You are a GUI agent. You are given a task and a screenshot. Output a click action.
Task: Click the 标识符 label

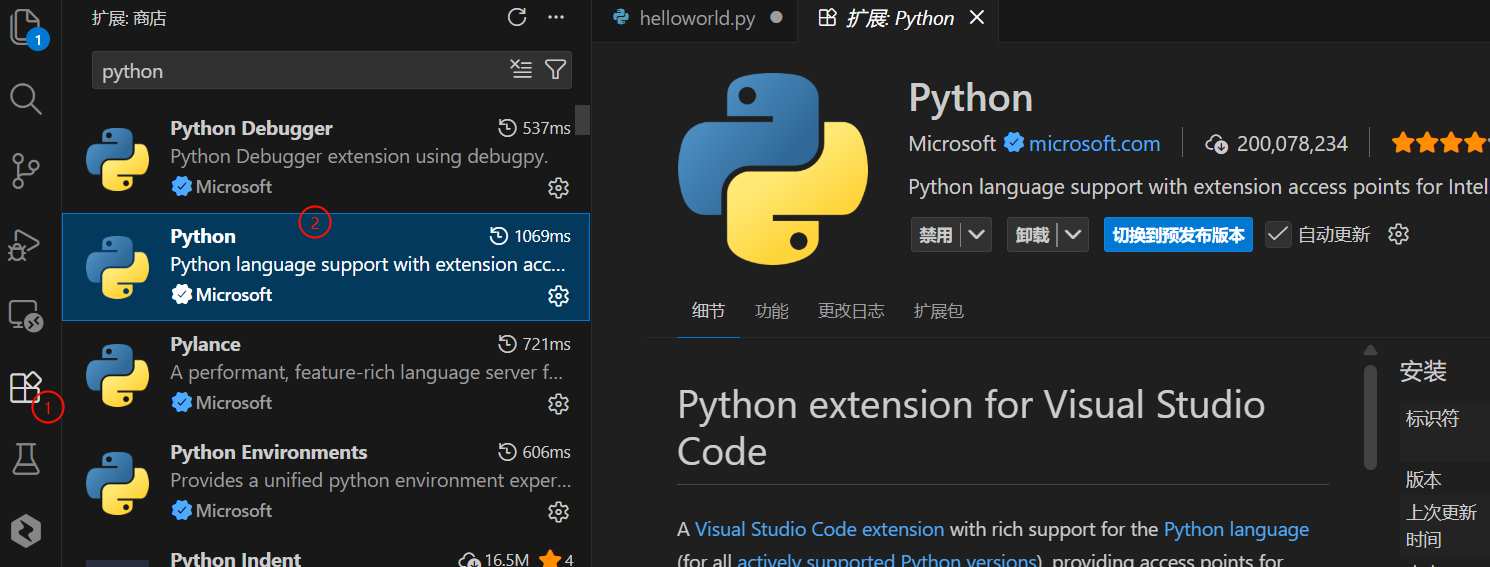pyautogui.click(x=1432, y=419)
